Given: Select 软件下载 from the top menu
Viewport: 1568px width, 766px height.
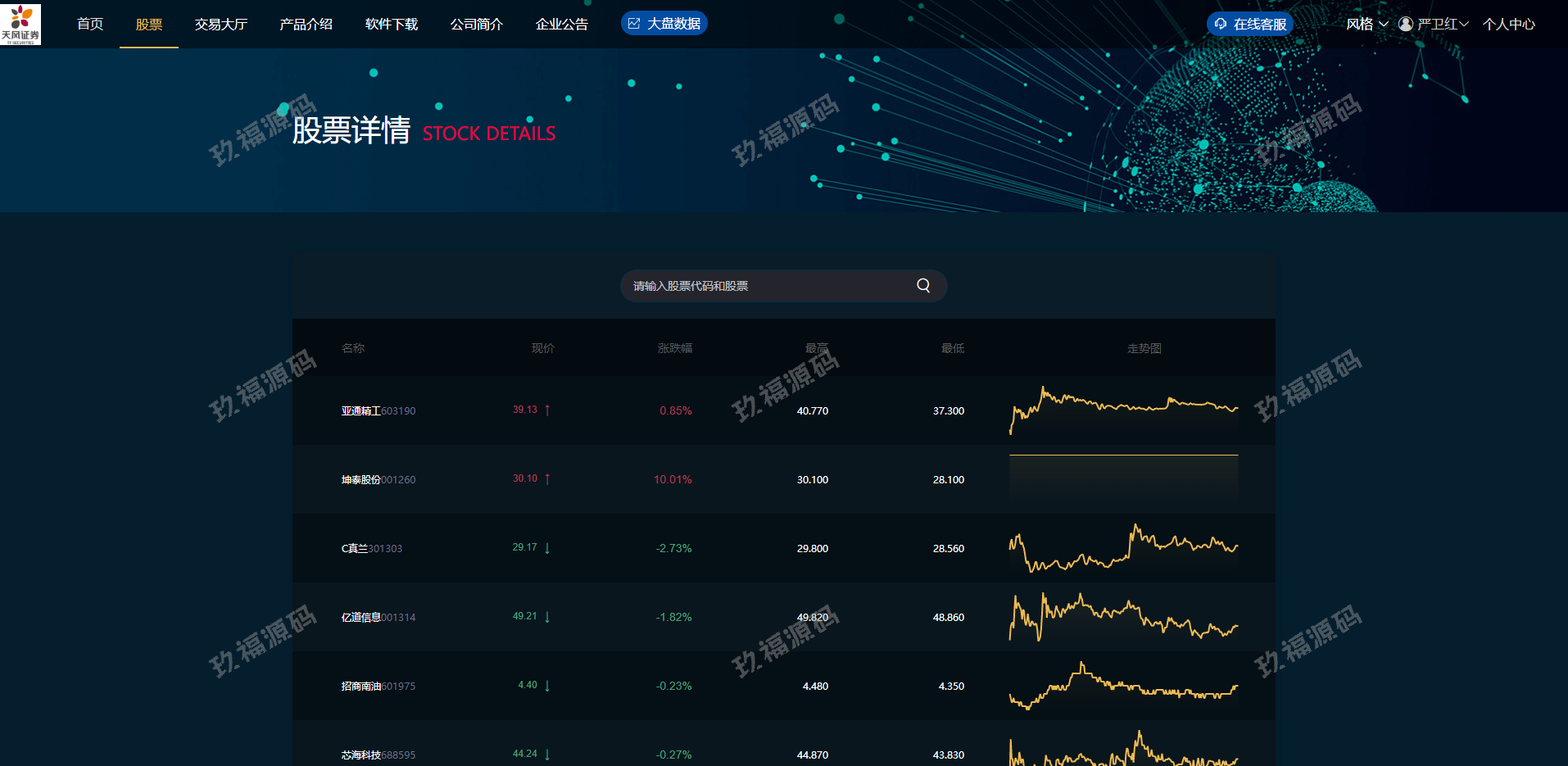Looking at the screenshot, I should (x=392, y=24).
